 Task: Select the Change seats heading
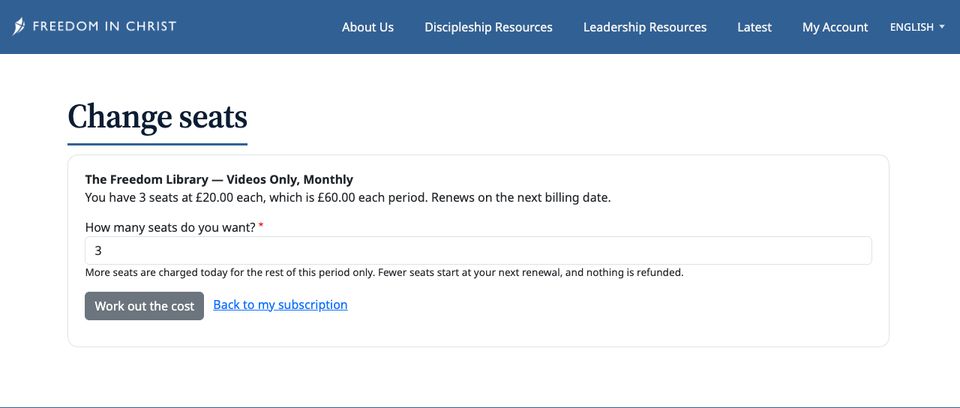click(157, 117)
